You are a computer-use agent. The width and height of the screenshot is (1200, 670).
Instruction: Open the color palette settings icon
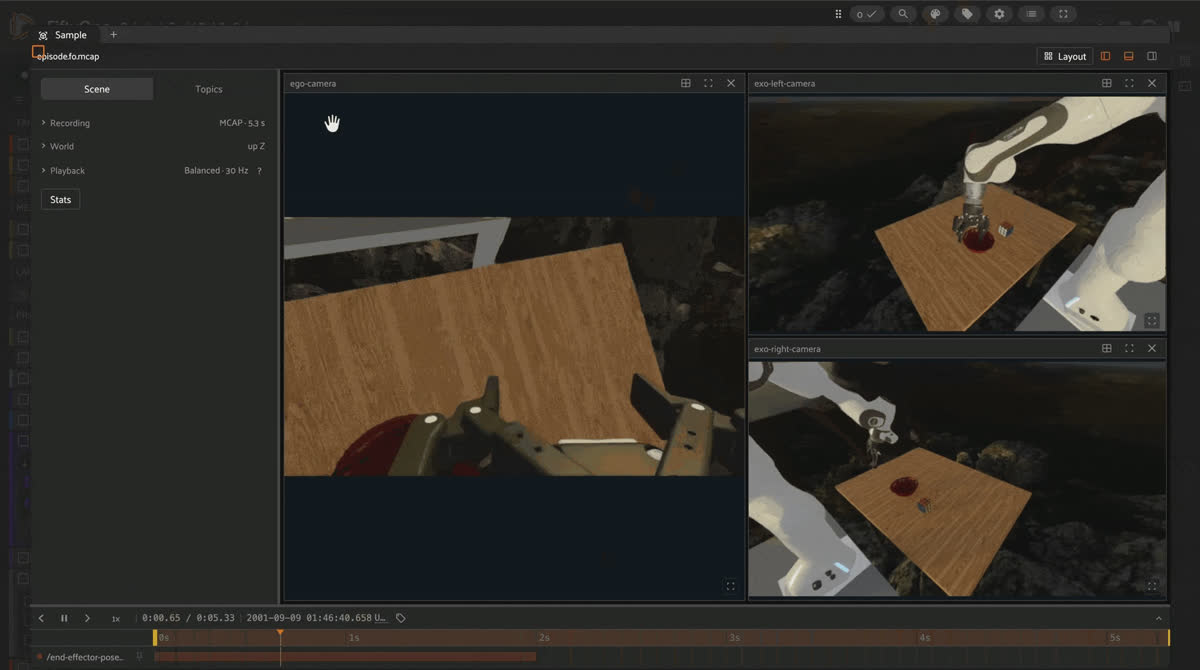coord(935,14)
